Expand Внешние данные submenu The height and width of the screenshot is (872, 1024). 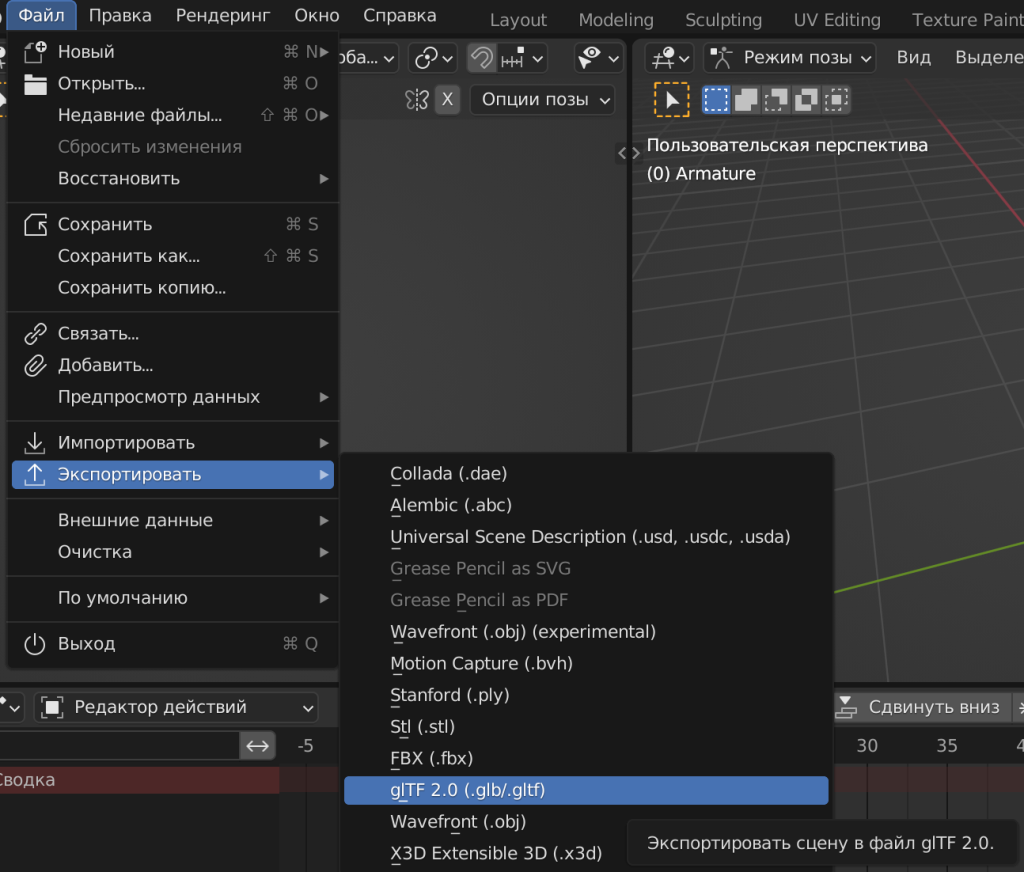[x=173, y=520]
